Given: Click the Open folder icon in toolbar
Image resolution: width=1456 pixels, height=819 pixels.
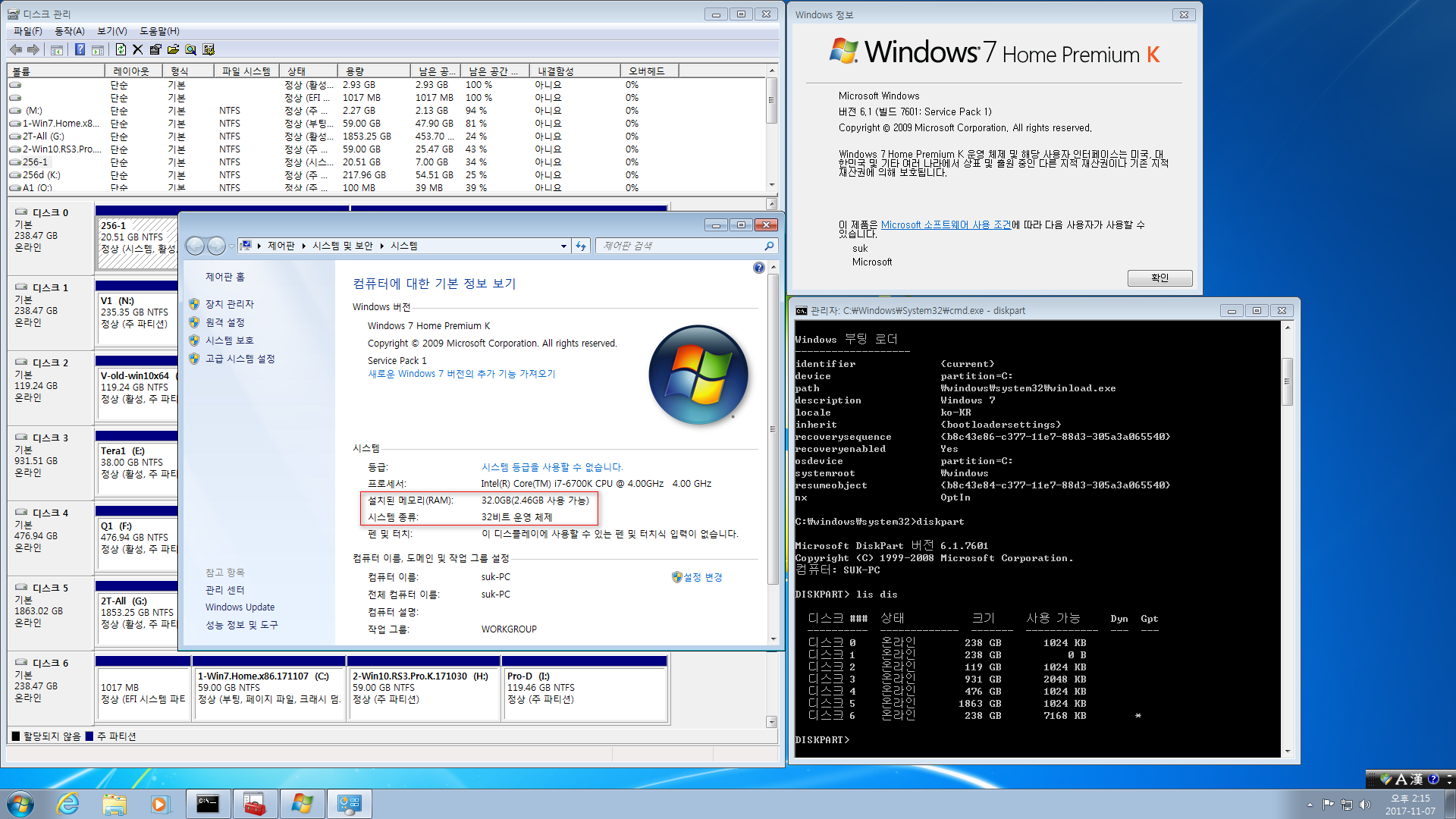Looking at the screenshot, I should coord(173,49).
